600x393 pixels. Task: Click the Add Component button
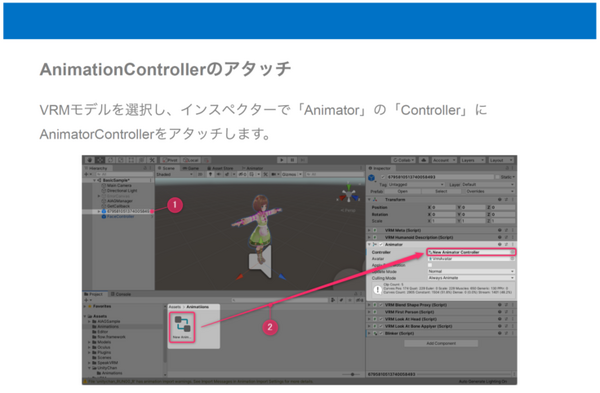(x=441, y=344)
